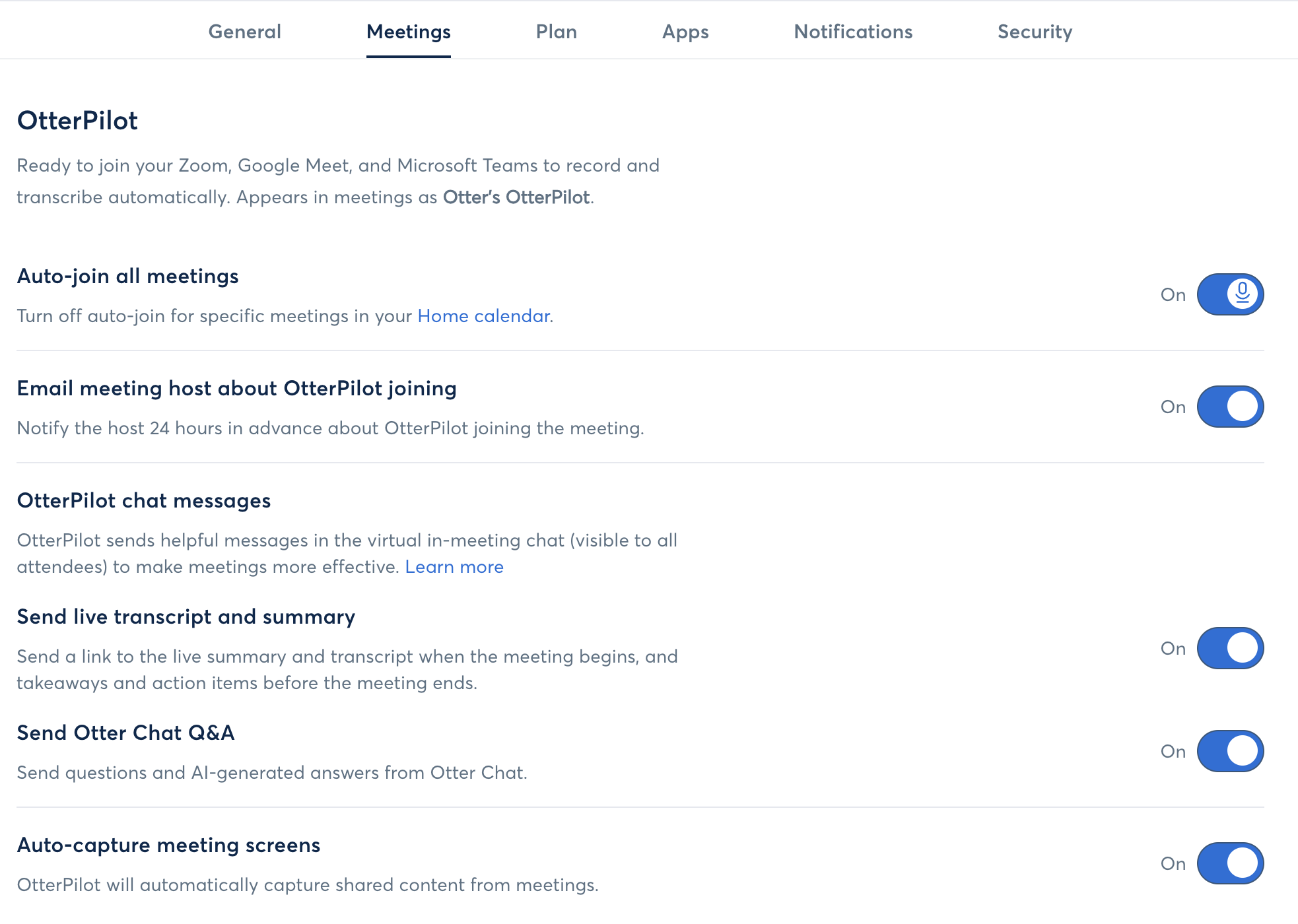Turn off Auto-join all meetings
Viewport: 1298px width, 924px height.
1230,294
